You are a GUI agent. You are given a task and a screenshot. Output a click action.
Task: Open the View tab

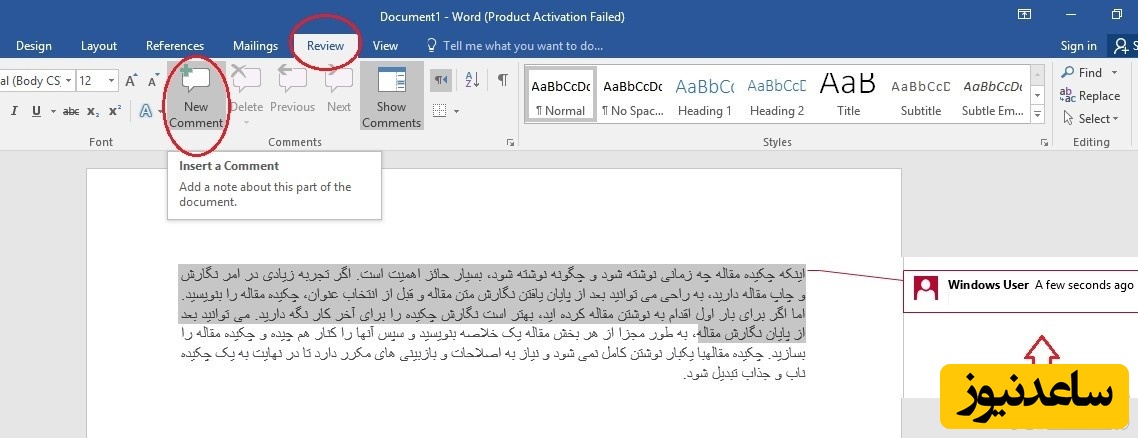(385, 46)
